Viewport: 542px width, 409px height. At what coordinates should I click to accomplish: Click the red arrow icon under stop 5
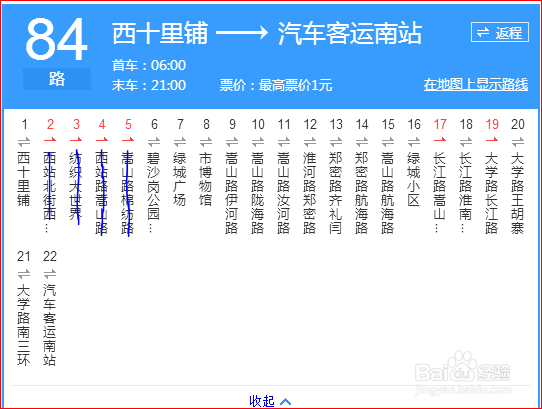128,140
